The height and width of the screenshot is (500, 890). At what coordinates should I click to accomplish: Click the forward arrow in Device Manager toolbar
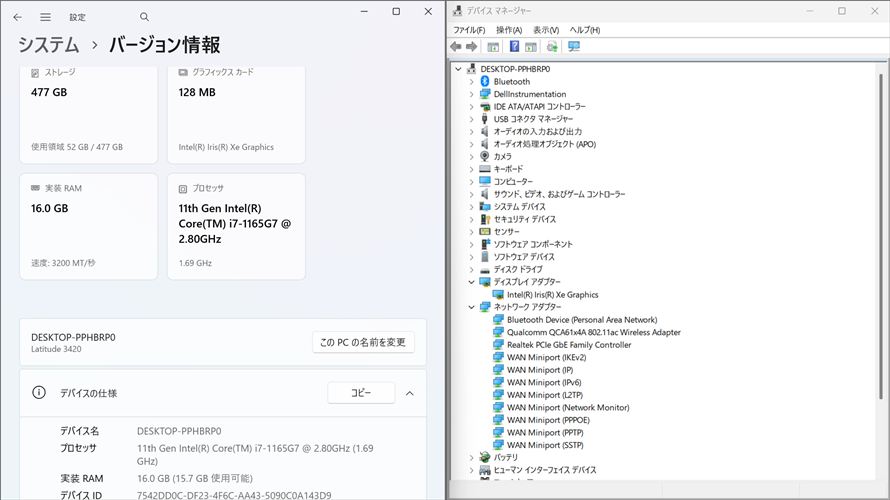pos(471,47)
